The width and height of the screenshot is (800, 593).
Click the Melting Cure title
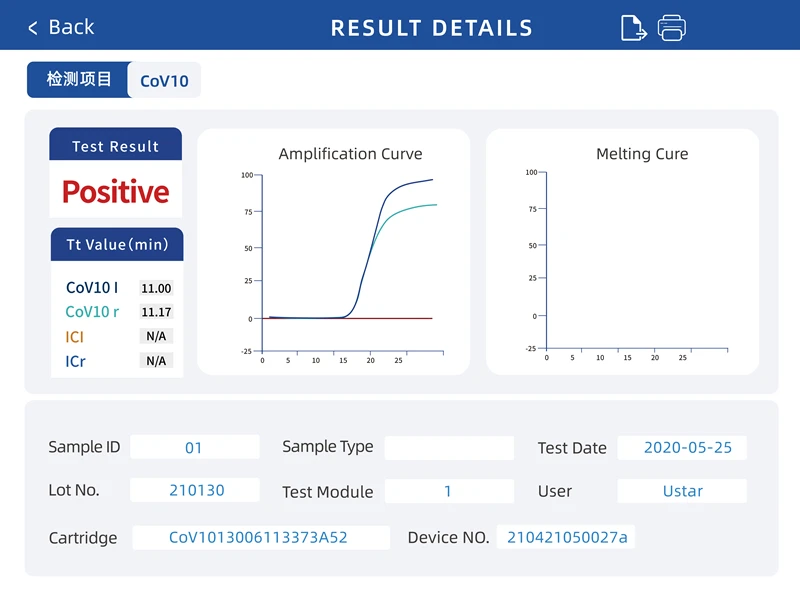(x=642, y=154)
